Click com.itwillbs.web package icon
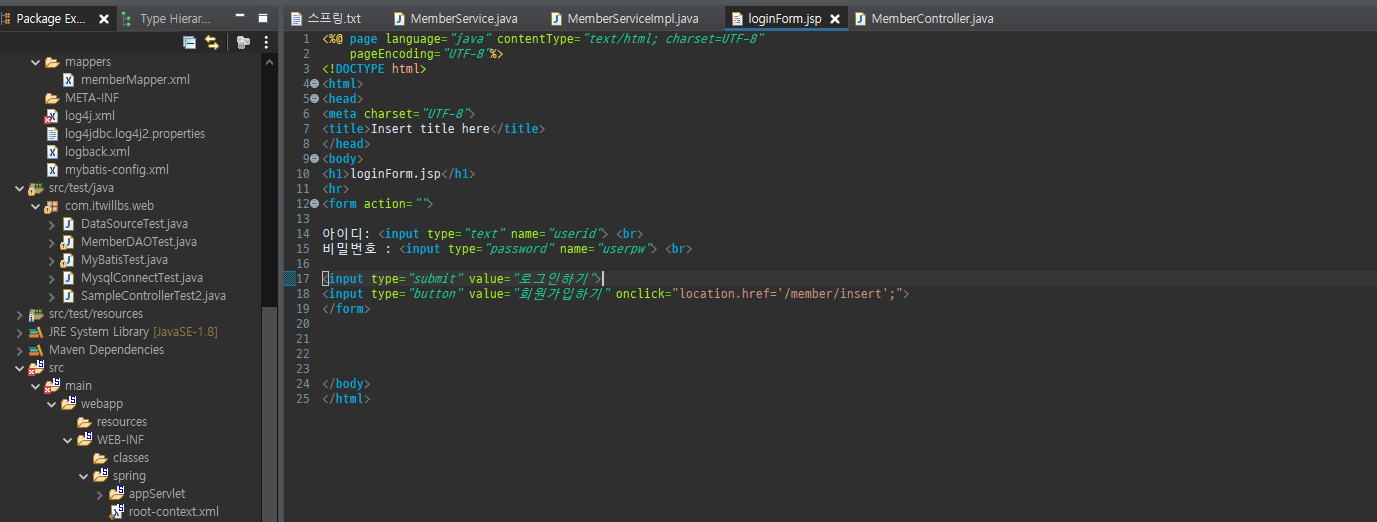 pos(52,206)
